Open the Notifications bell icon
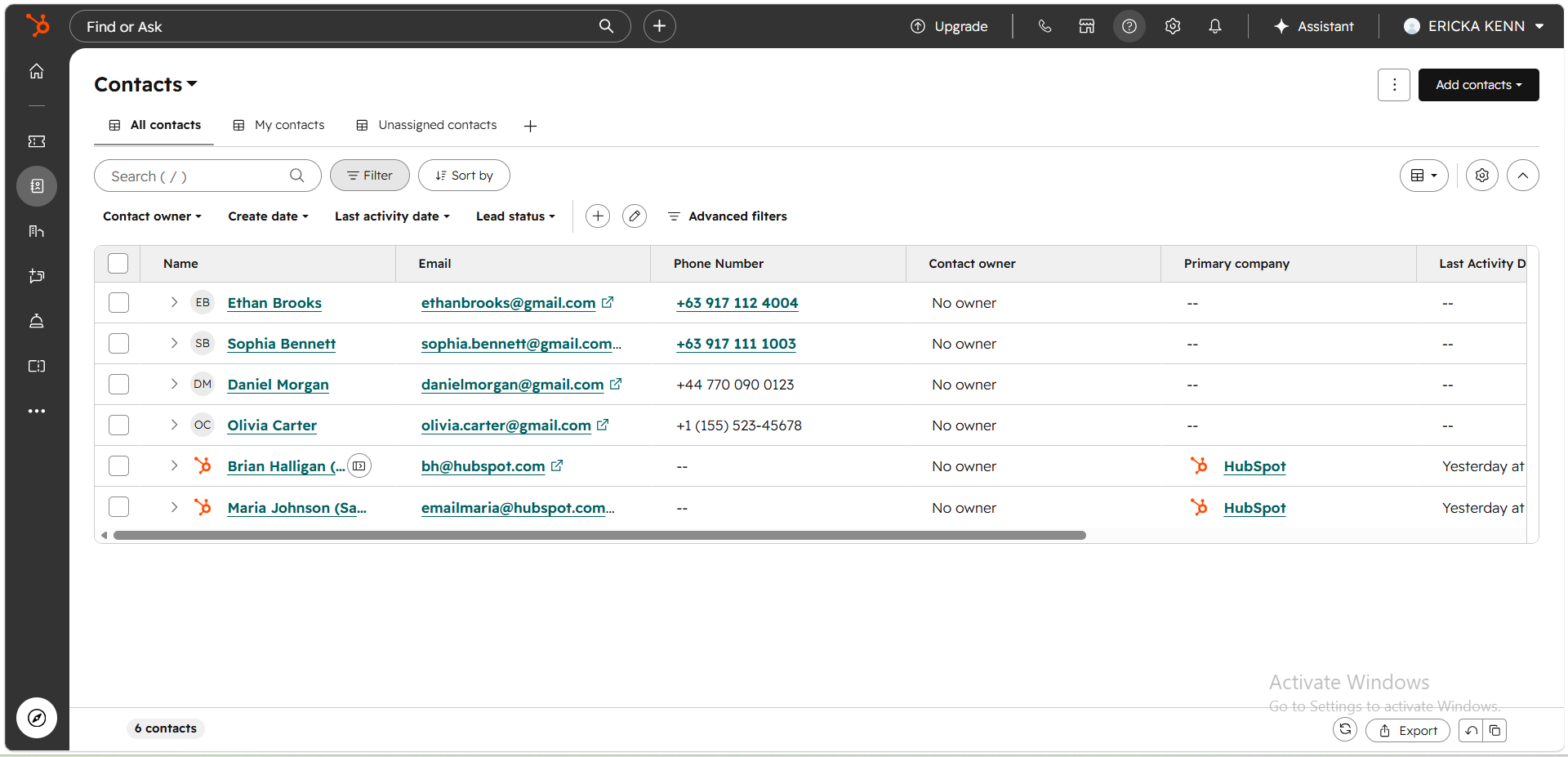This screenshot has height=757, width=1568. pos(1215,26)
